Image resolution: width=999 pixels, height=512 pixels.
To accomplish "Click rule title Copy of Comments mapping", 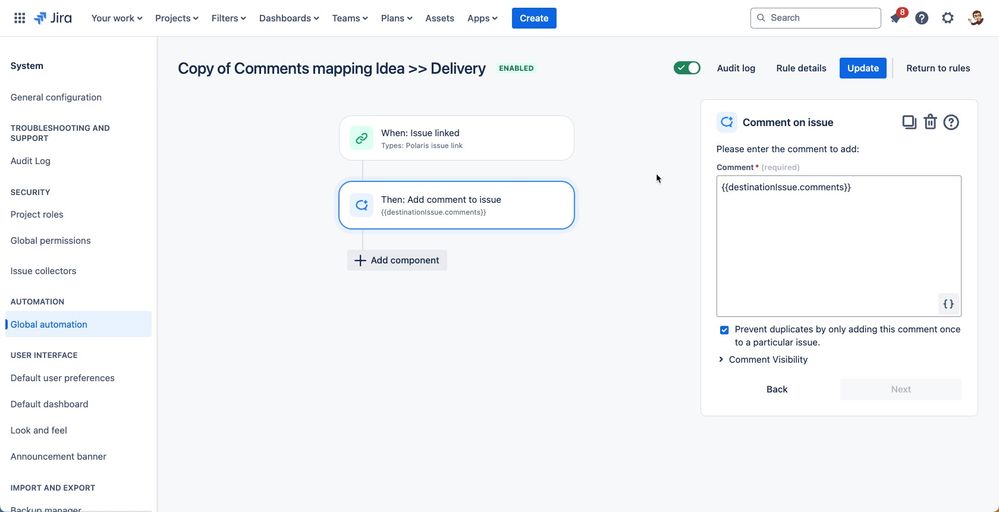I will tap(331, 68).
